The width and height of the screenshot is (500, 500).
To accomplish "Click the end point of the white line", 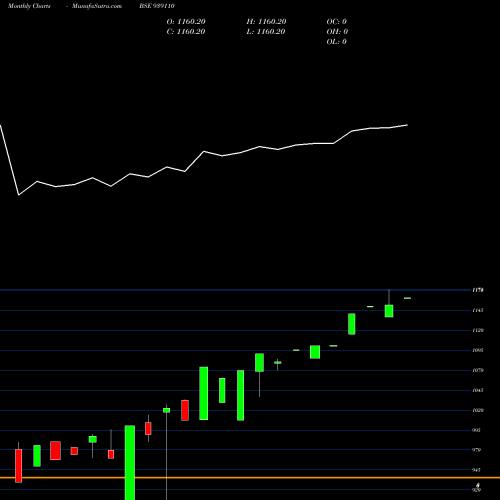I will (x=407, y=125).
